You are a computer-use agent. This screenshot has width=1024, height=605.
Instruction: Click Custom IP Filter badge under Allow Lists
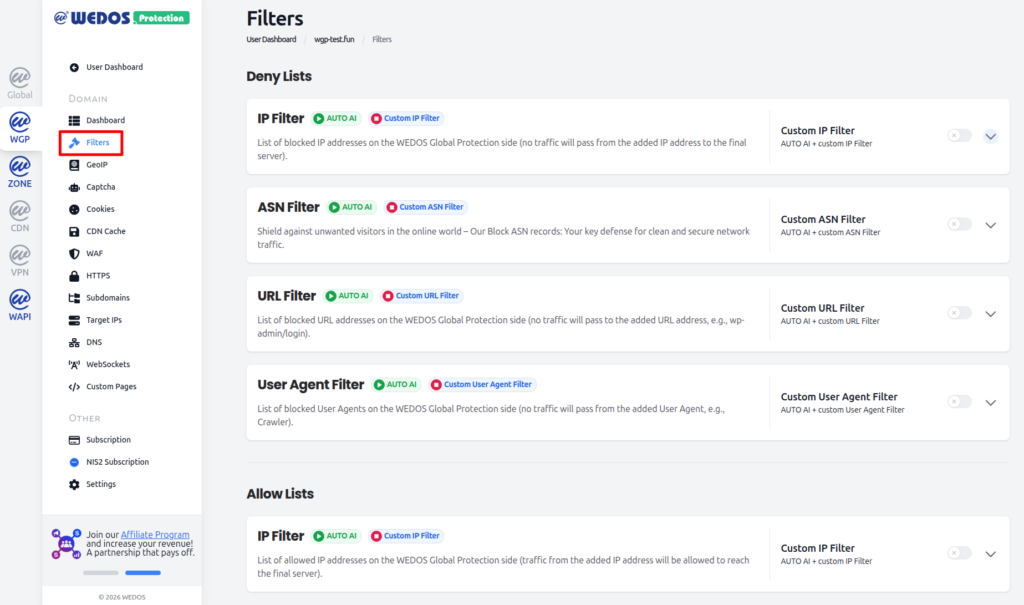tap(406, 536)
